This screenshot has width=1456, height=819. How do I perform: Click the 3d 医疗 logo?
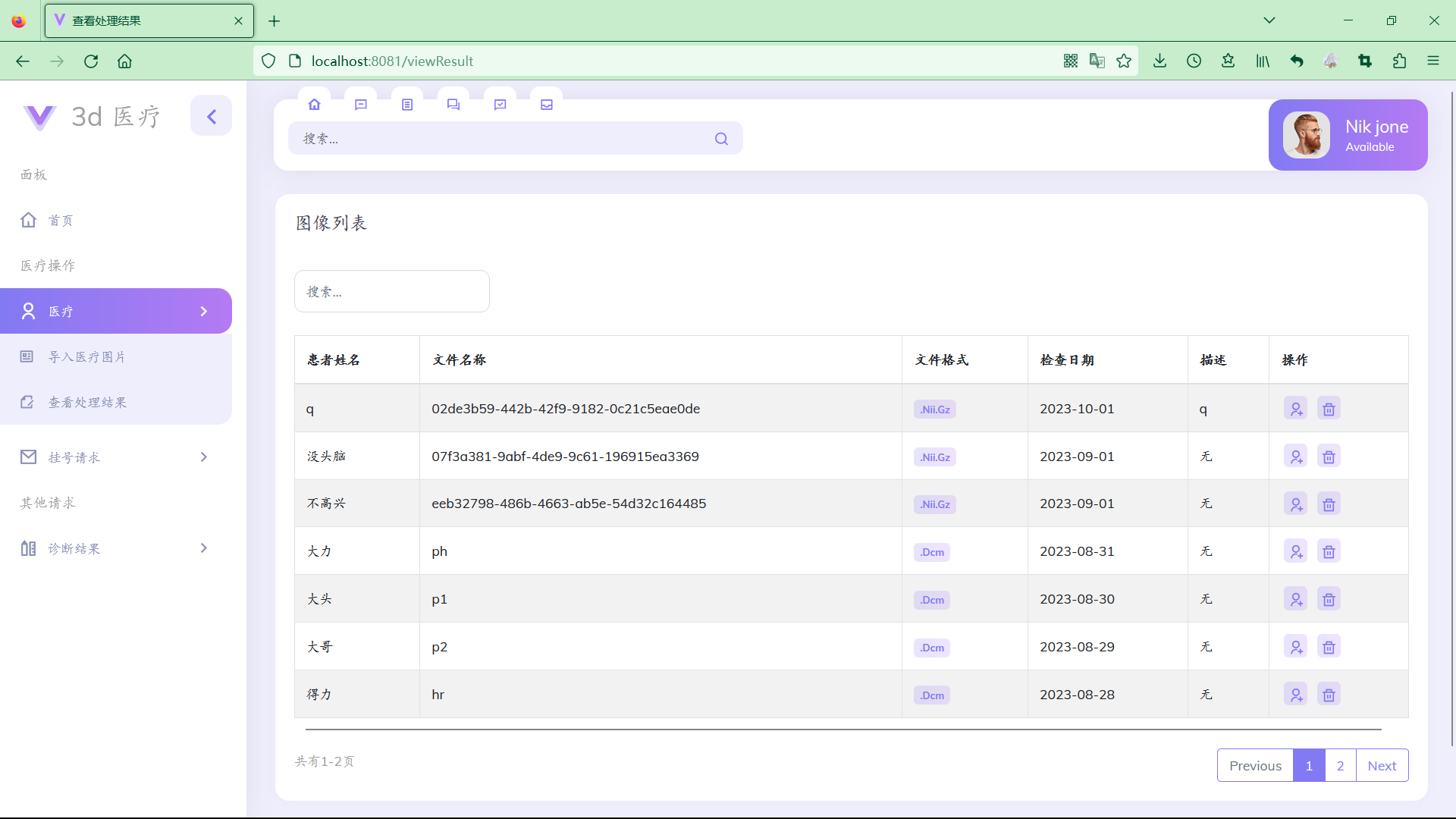click(x=93, y=117)
